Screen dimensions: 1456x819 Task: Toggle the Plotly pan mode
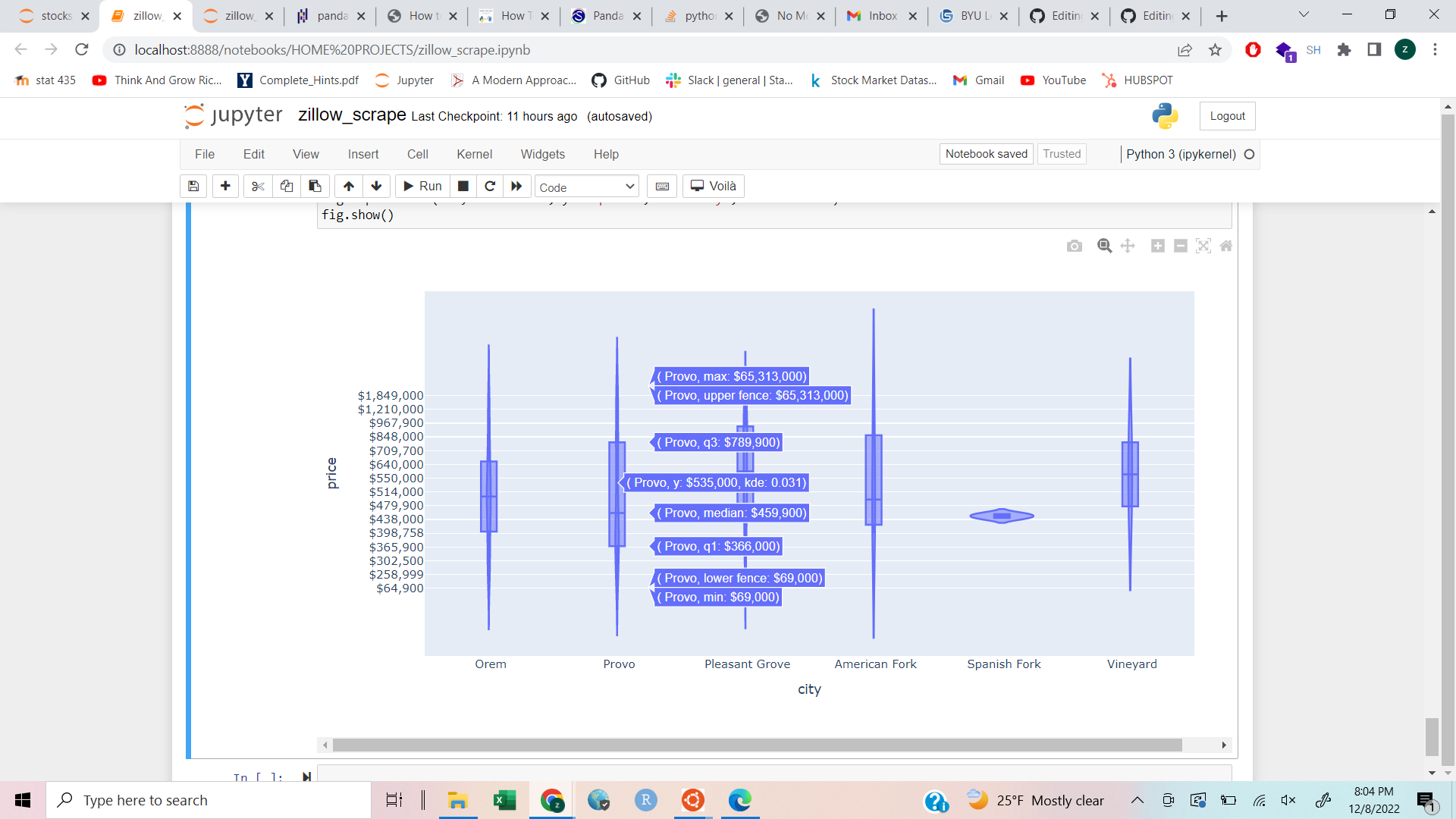coord(1128,246)
